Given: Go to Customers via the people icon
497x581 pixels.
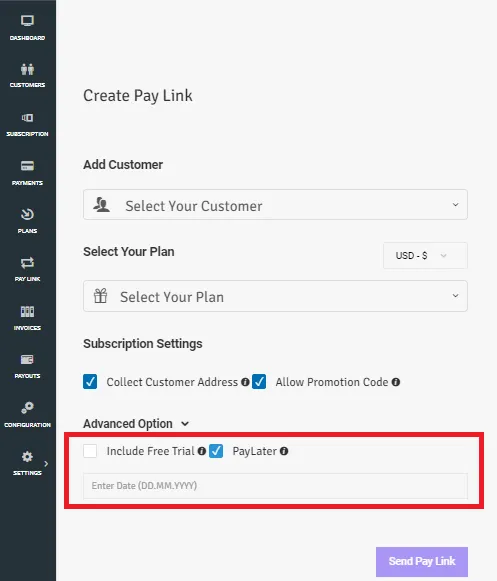Looking at the screenshot, I should 27,69.
